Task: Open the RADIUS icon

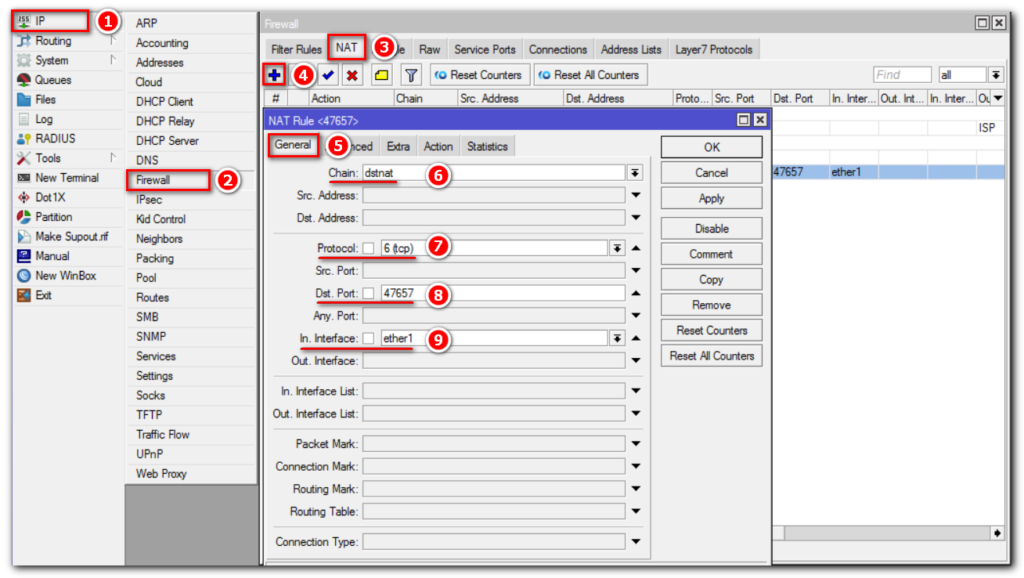Action: coord(24,138)
